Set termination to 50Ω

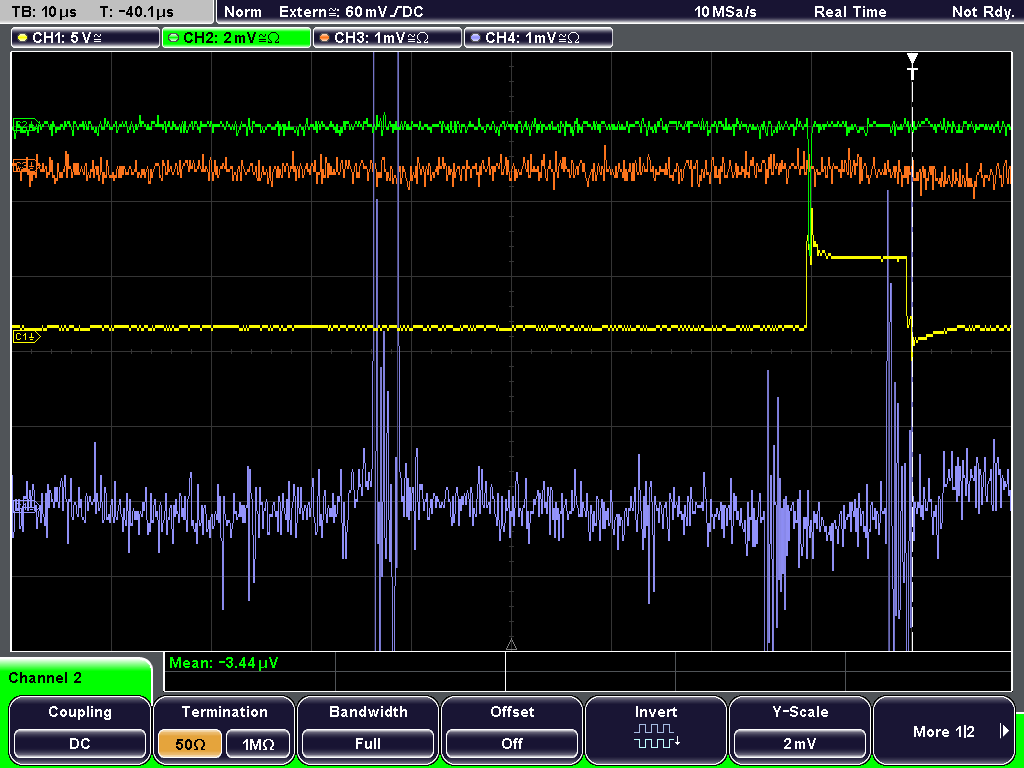click(x=190, y=744)
